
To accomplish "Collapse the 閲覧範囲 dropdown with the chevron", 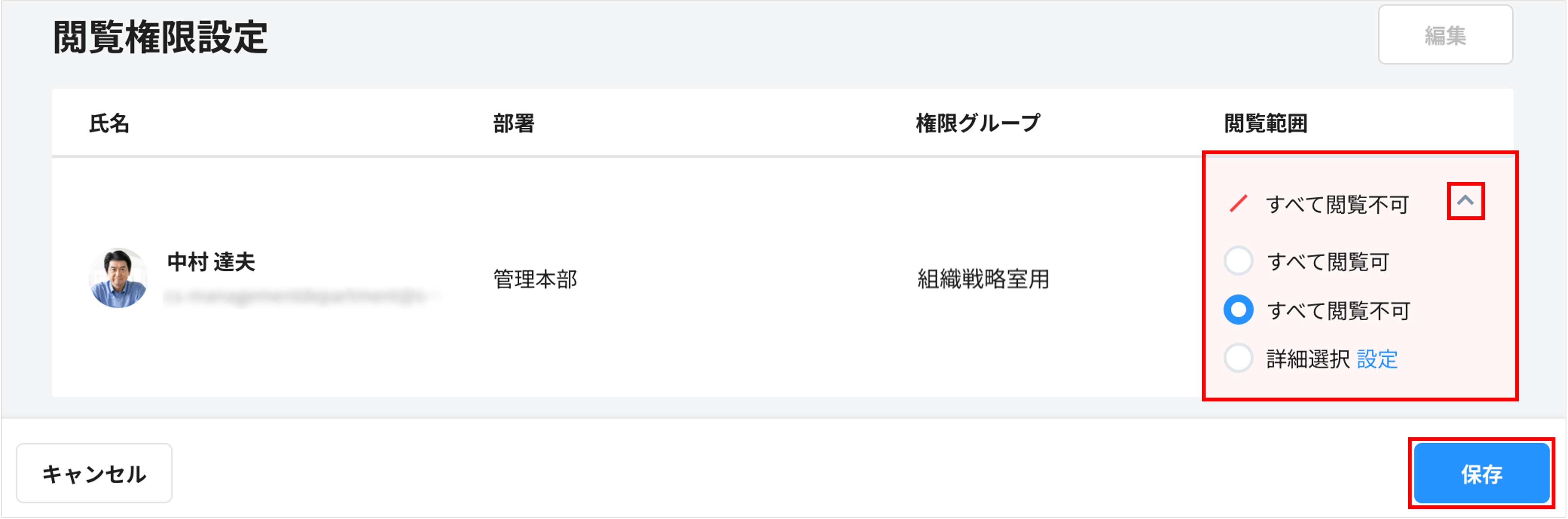I will coord(1465,201).
